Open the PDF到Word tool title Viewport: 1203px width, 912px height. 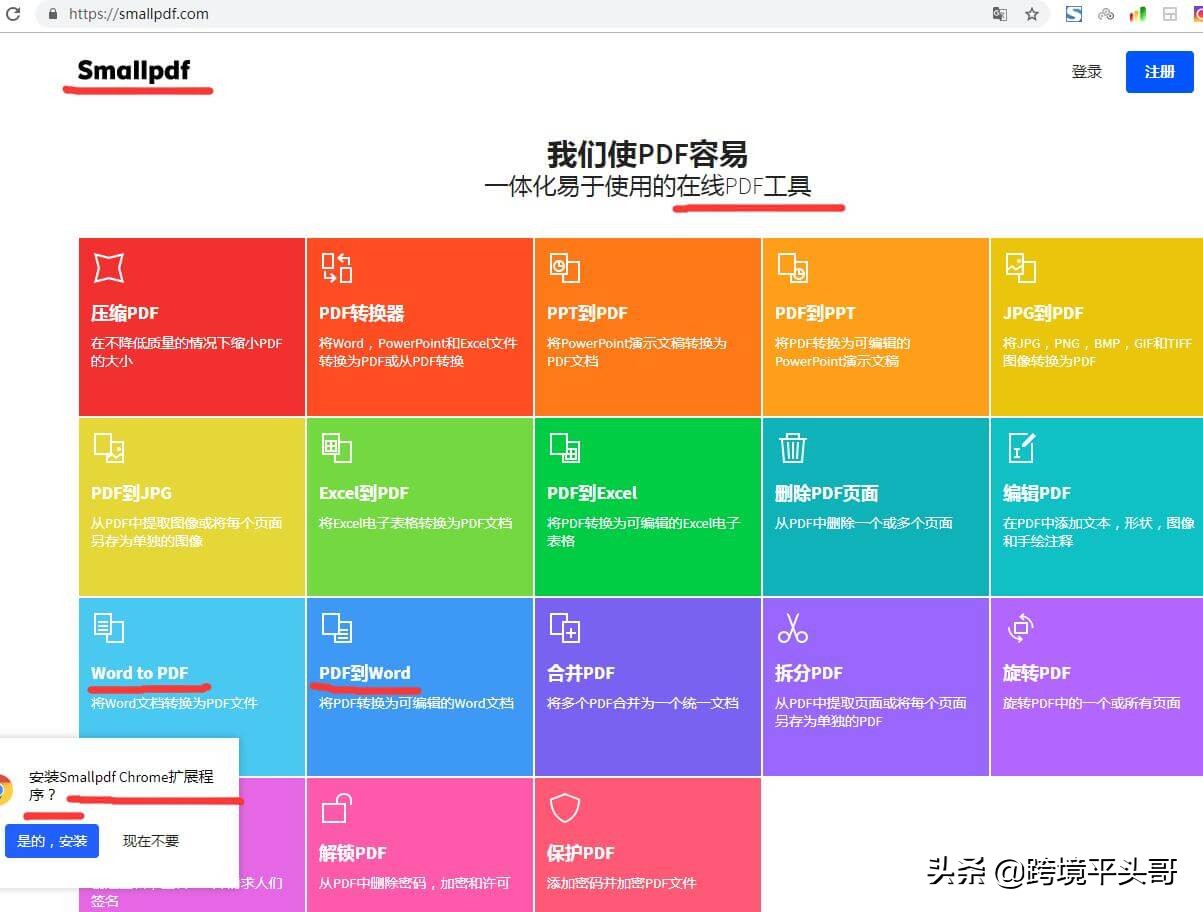click(364, 673)
